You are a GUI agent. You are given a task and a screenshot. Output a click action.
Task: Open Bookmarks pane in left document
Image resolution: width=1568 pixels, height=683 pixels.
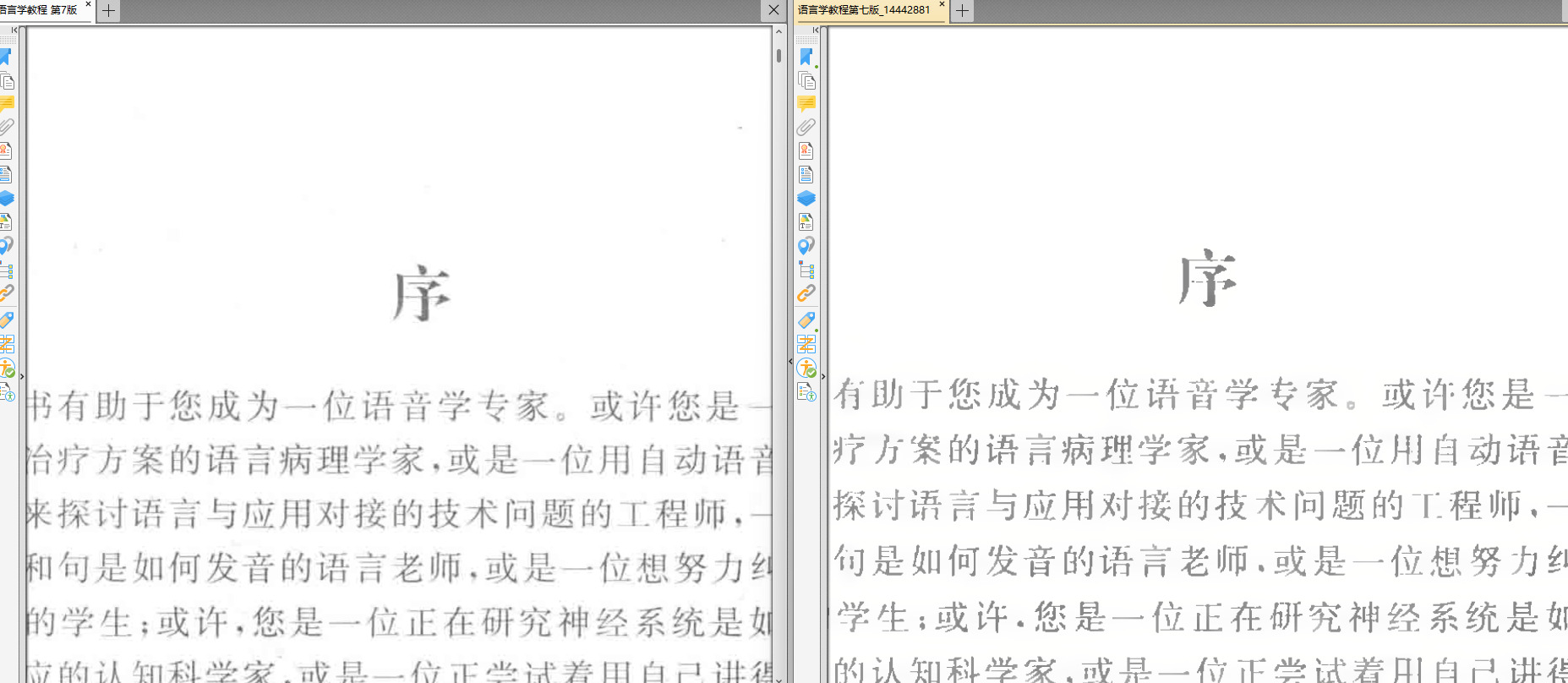6,57
